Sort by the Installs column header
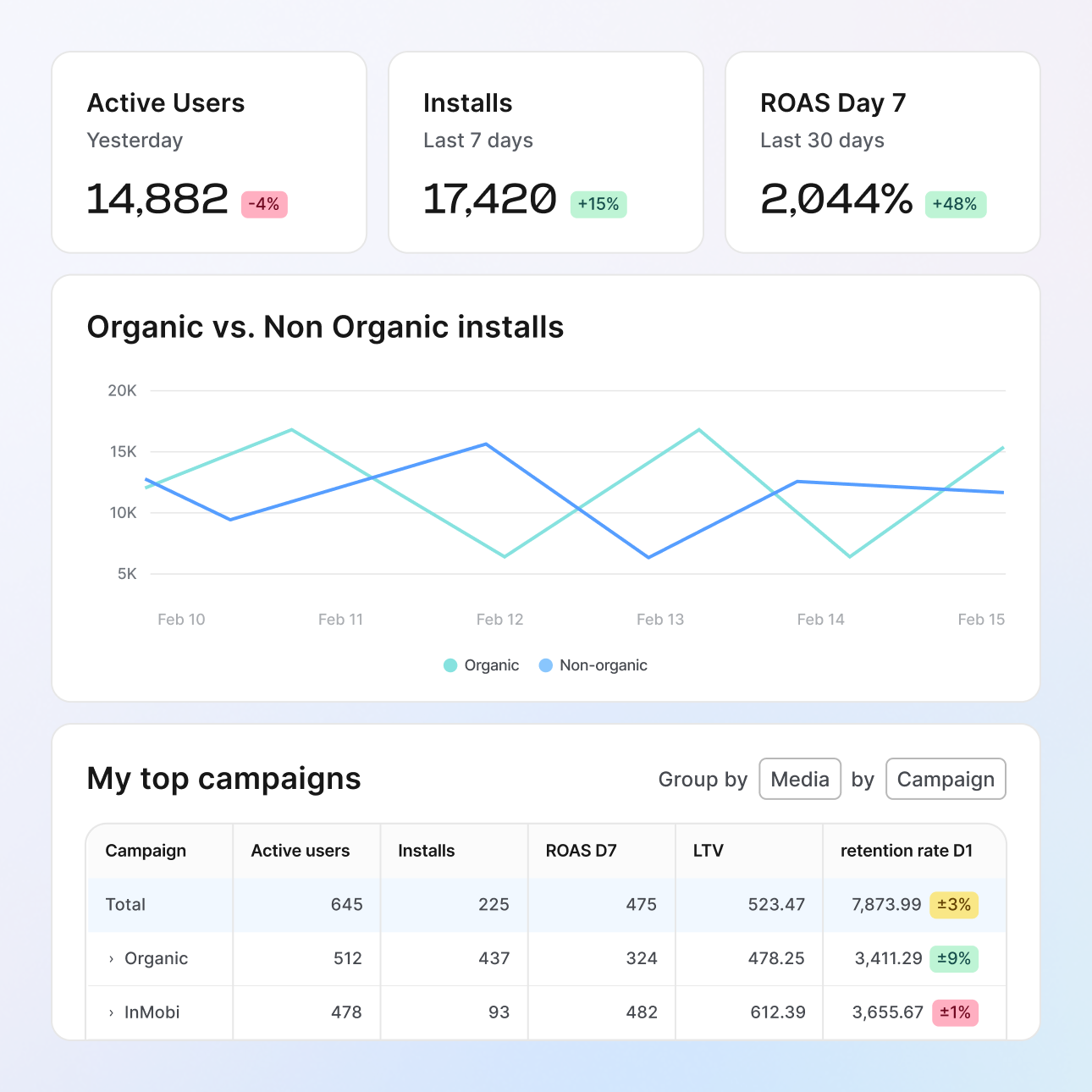Image resolution: width=1092 pixels, height=1092 pixels. coord(427,851)
